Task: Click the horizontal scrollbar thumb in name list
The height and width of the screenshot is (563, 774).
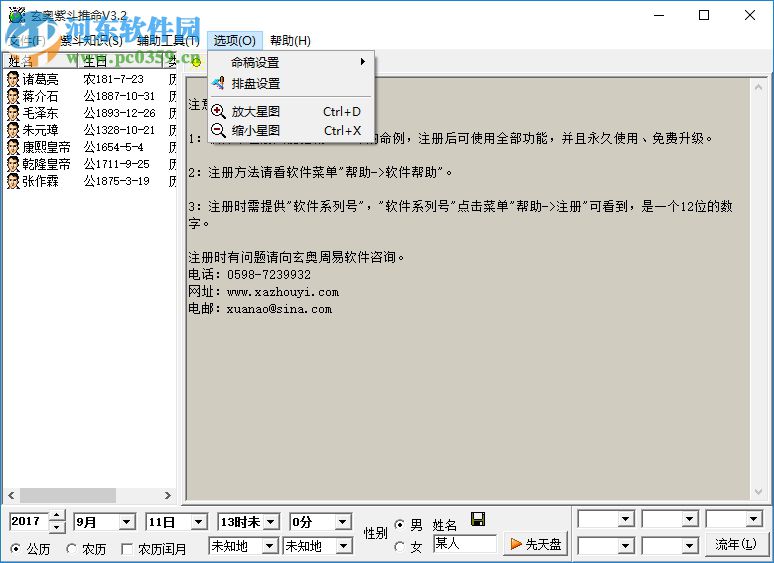Action: (x=68, y=495)
